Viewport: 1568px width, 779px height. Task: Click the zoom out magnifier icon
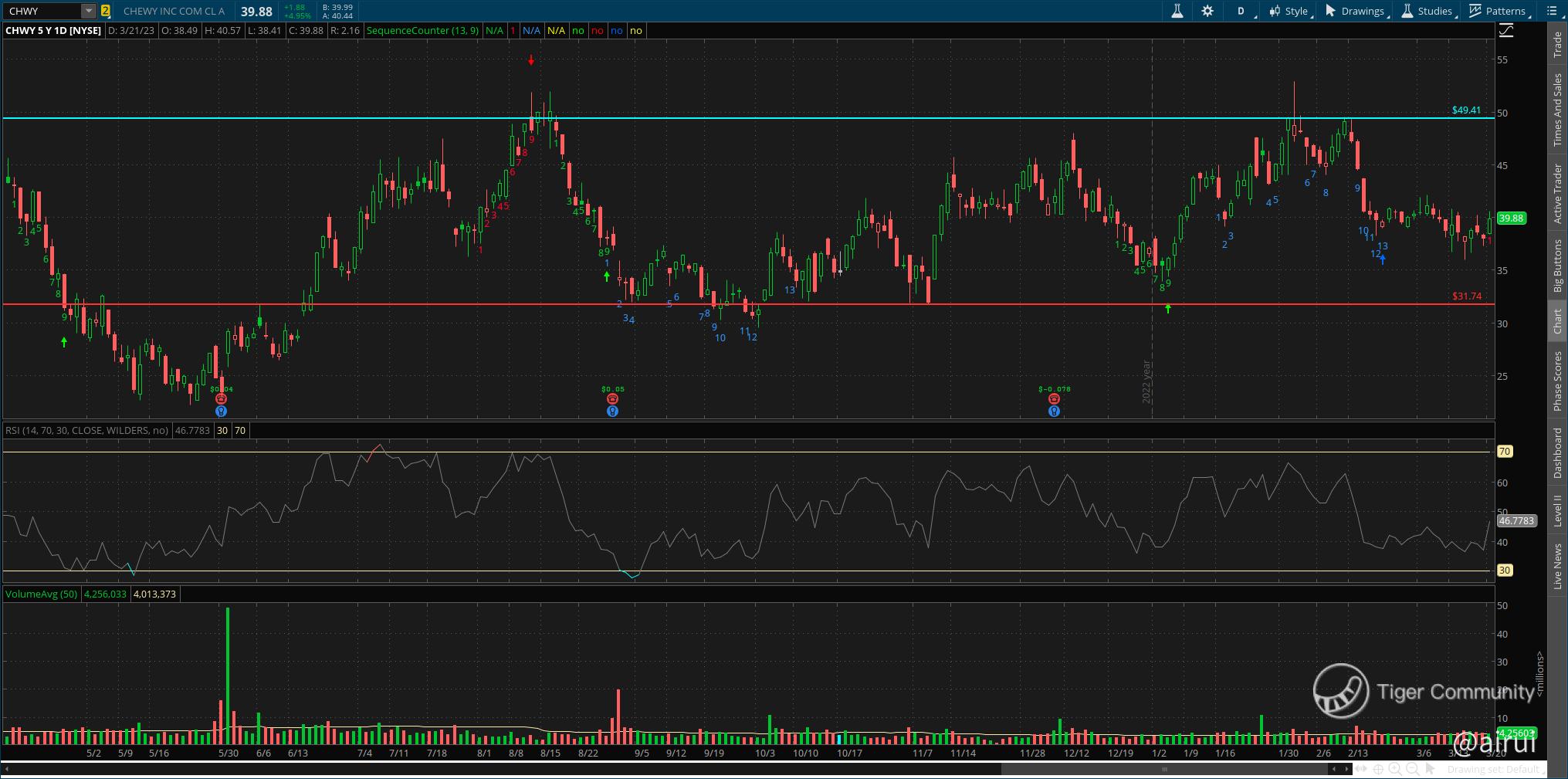click(x=1412, y=769)
